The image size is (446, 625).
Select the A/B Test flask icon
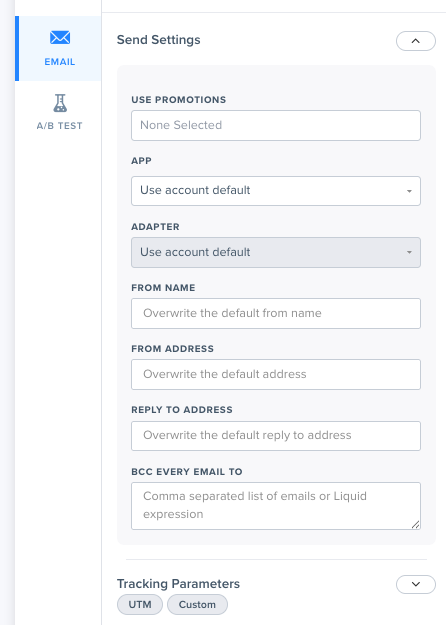tap(60, 103)
